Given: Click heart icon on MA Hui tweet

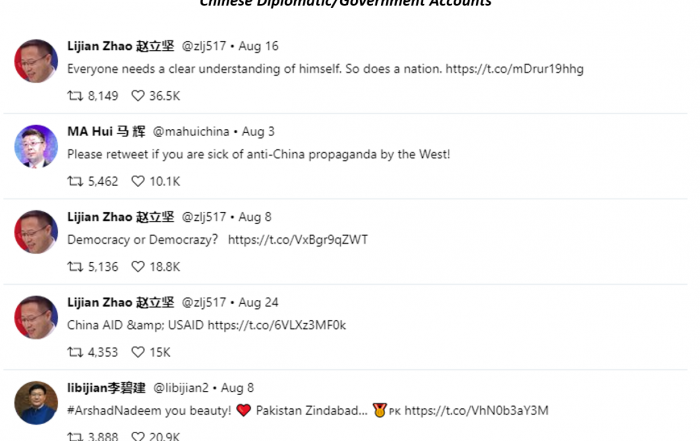Looking at the screenshot, I should (138, 181).
